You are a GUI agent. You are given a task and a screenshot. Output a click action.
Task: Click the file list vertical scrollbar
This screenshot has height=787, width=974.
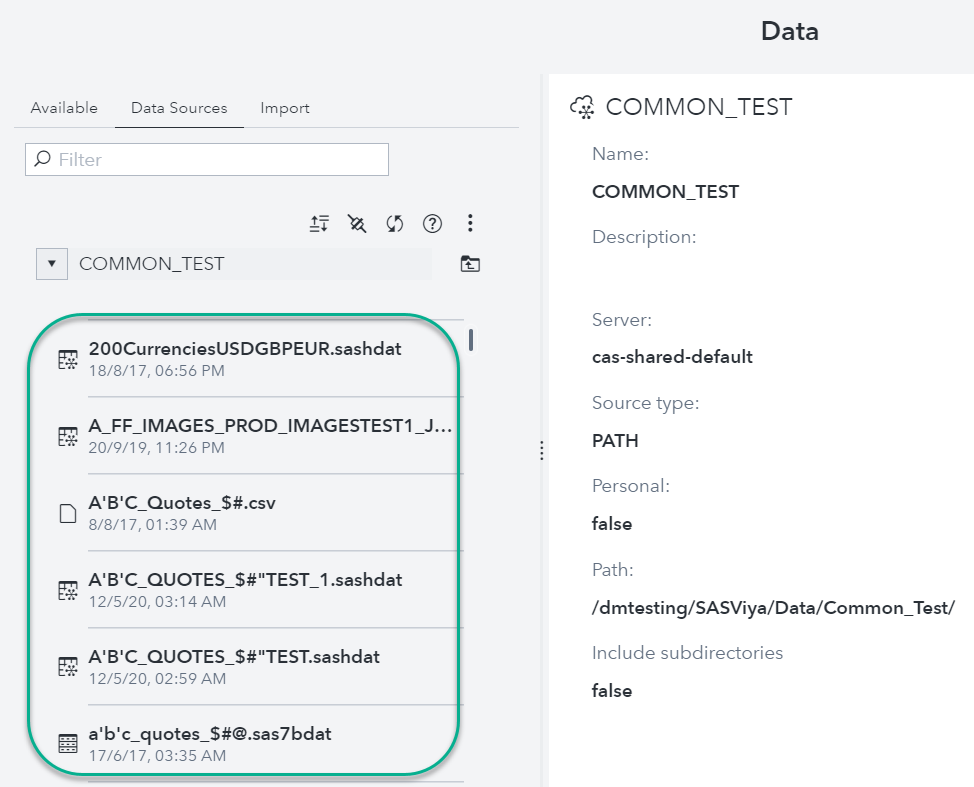coord(471,340)
